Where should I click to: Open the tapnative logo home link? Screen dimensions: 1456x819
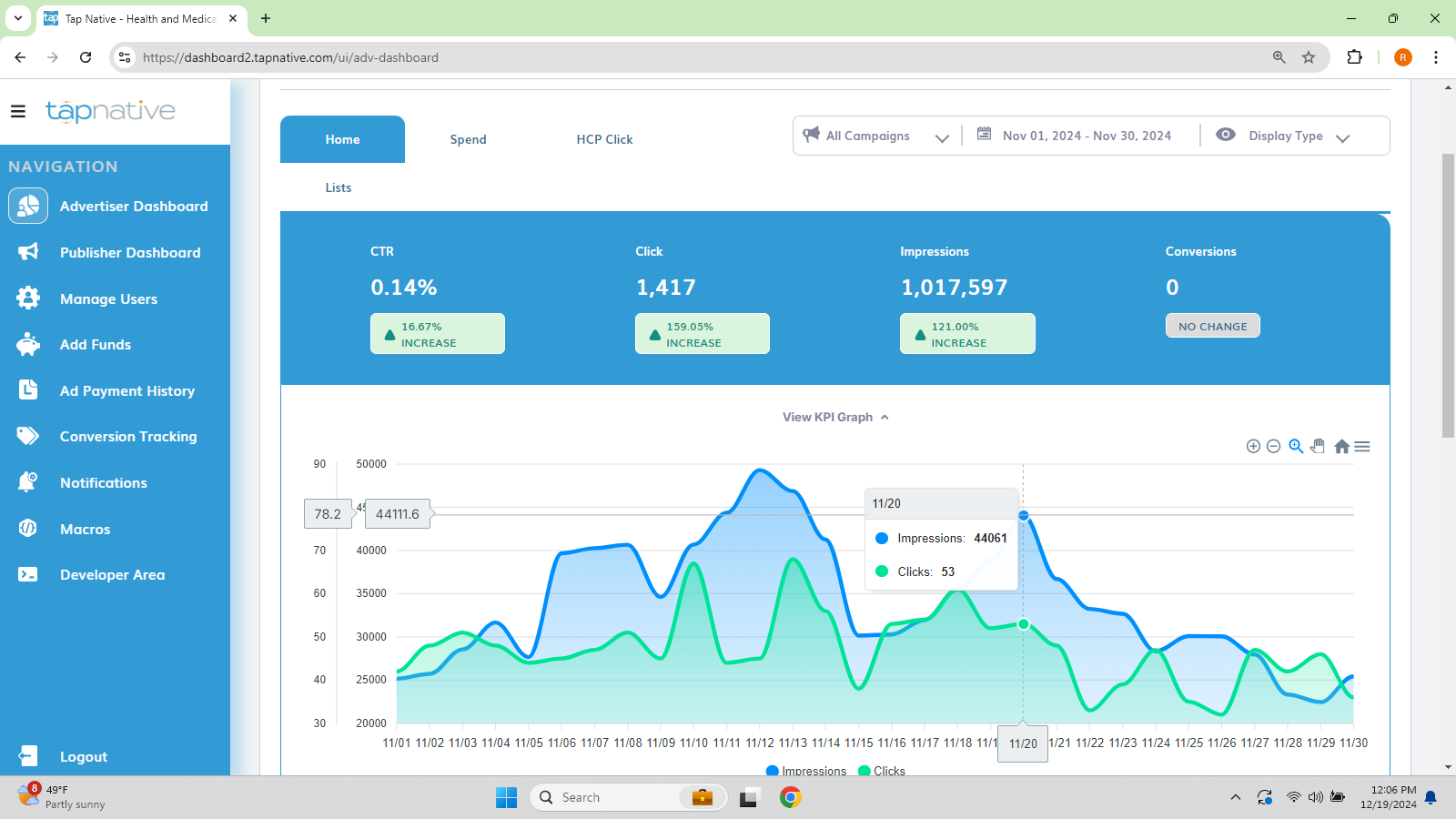coord(110,111)
